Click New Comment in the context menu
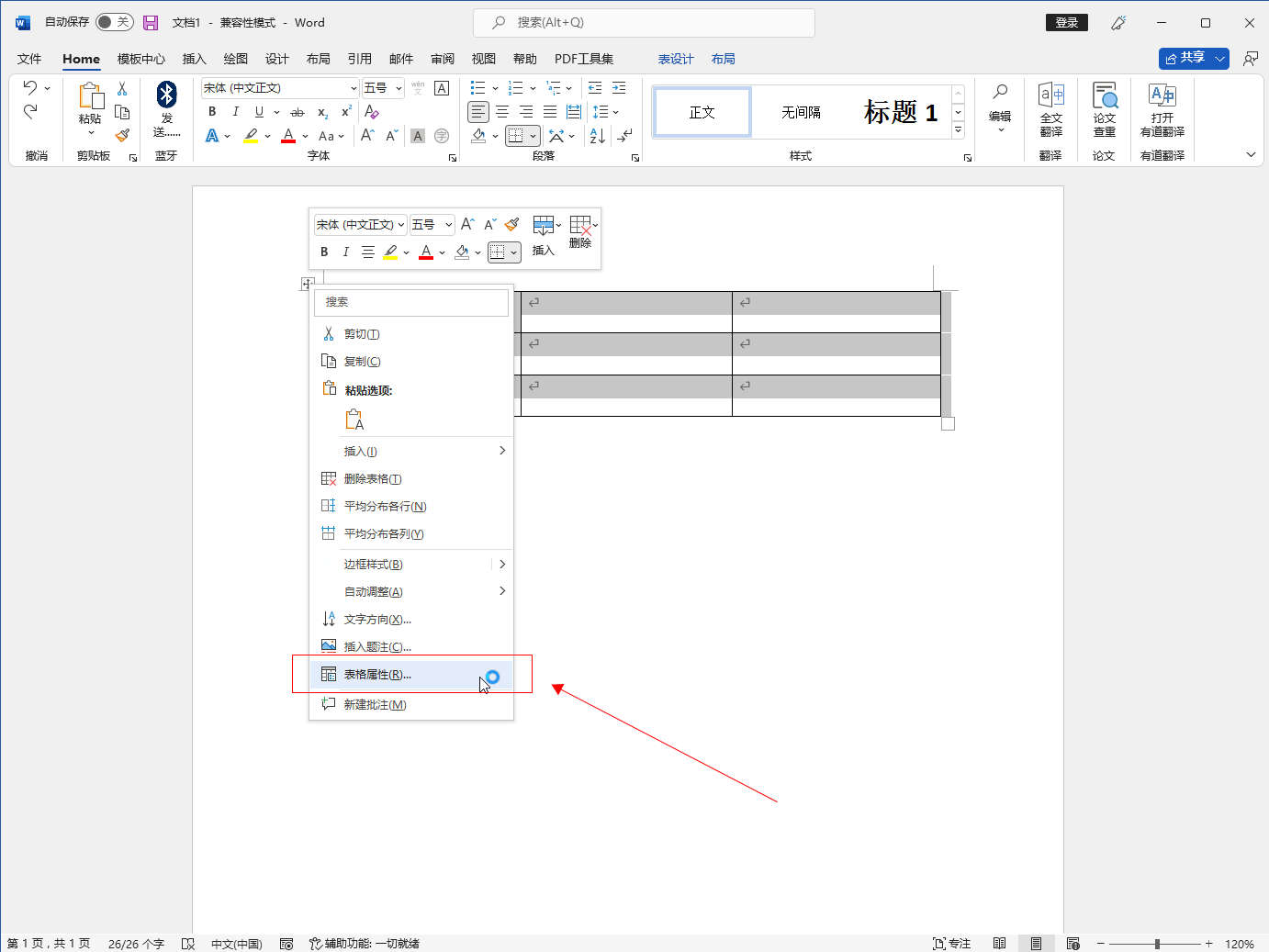The image size is (1269, 952). (411, 704)
